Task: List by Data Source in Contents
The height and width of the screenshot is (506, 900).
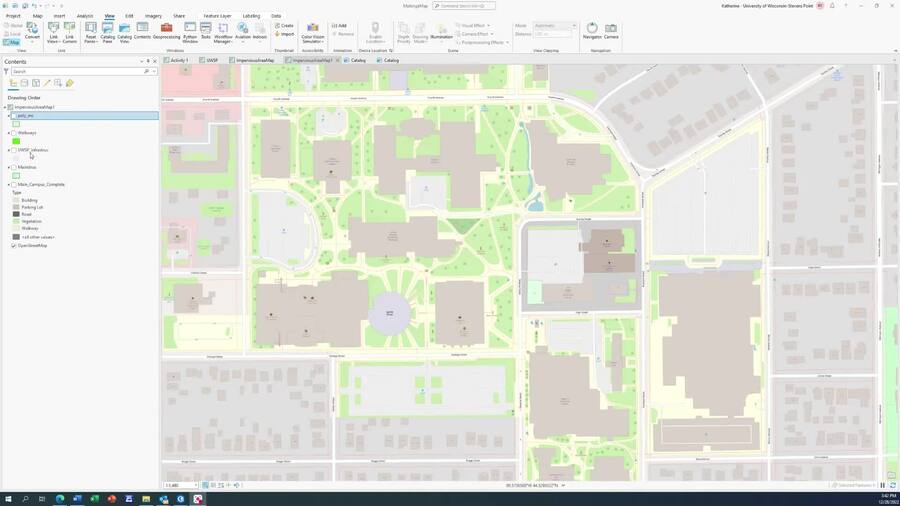Action: click(24, 83)
